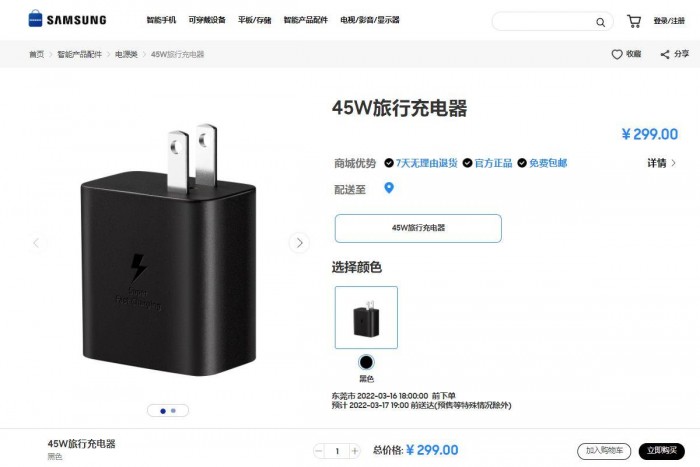The height and width of the screenshot is (467, 700).
Task: Click the 立即购买 buy now button
Action: click(662, 451)
